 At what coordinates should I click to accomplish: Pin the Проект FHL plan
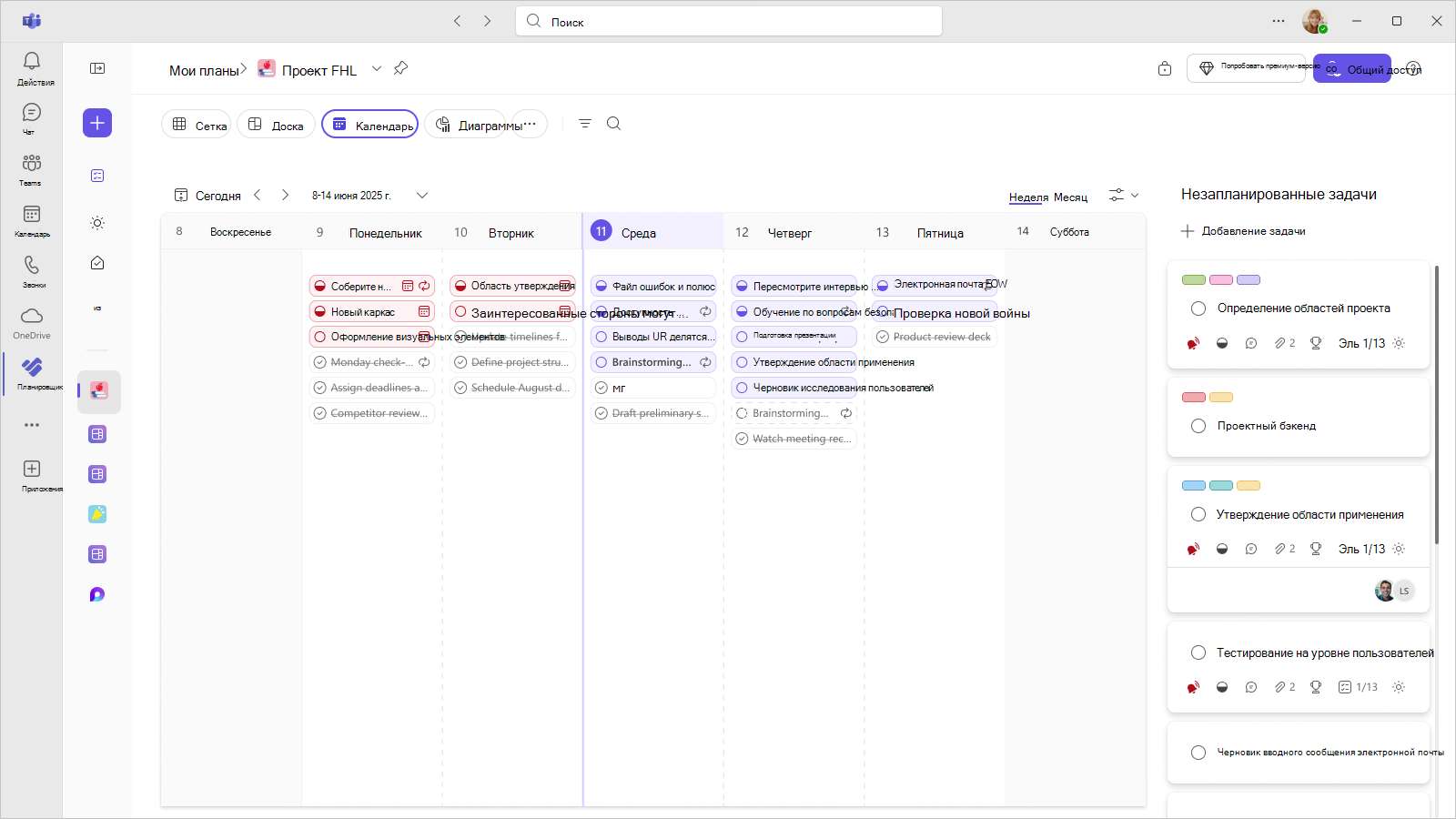(400, 68)
